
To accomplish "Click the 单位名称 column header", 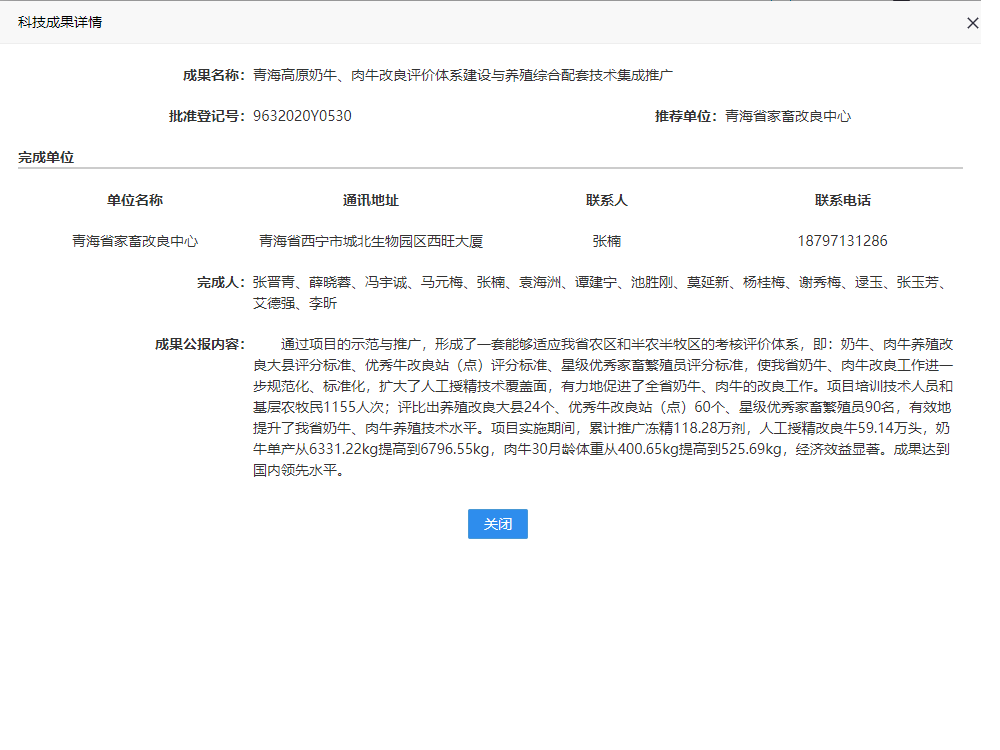I will pos(135,200).
